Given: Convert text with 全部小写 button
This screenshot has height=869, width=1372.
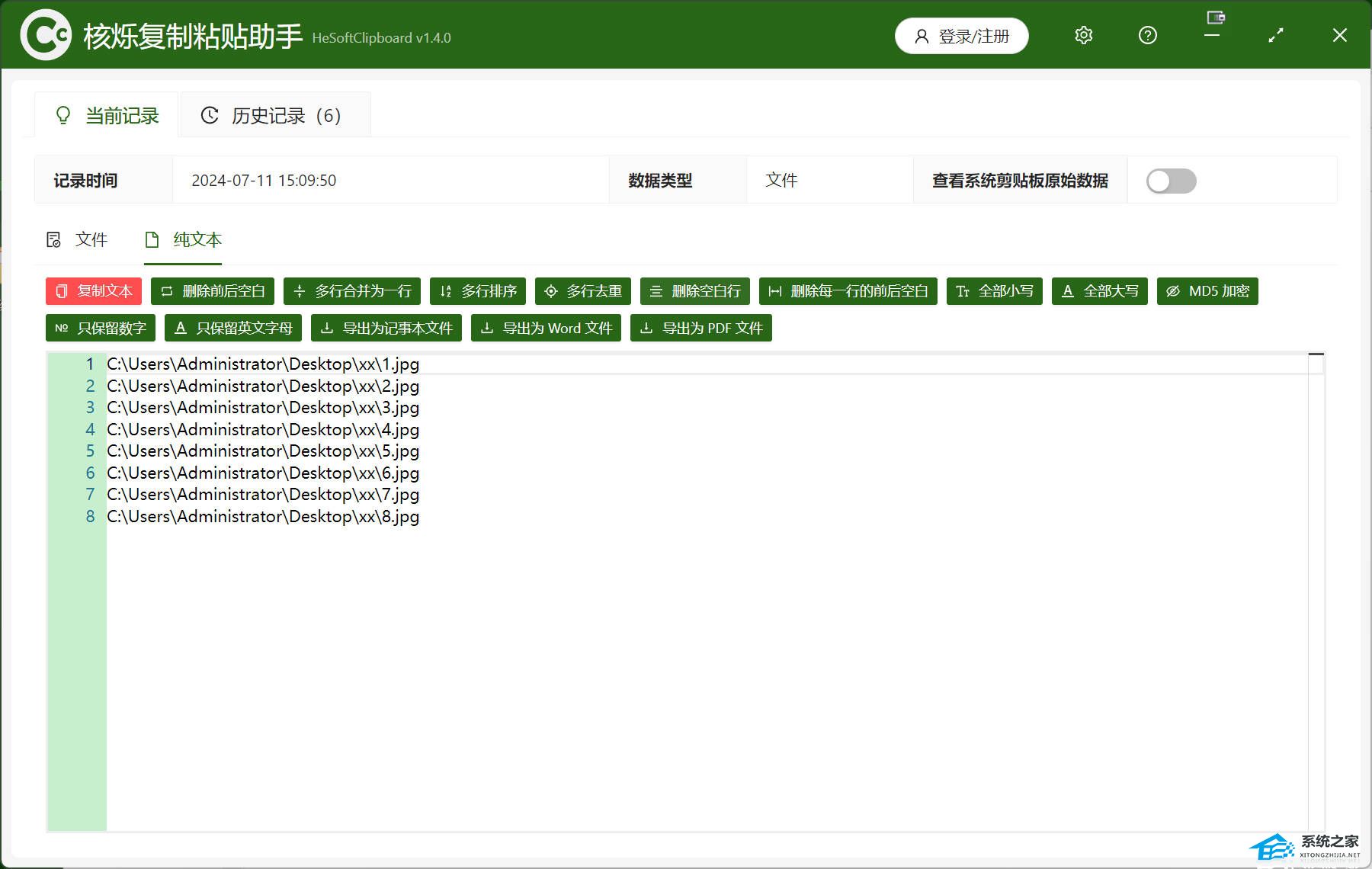Looking at the screenshot, I should click(x=995, y=291).
